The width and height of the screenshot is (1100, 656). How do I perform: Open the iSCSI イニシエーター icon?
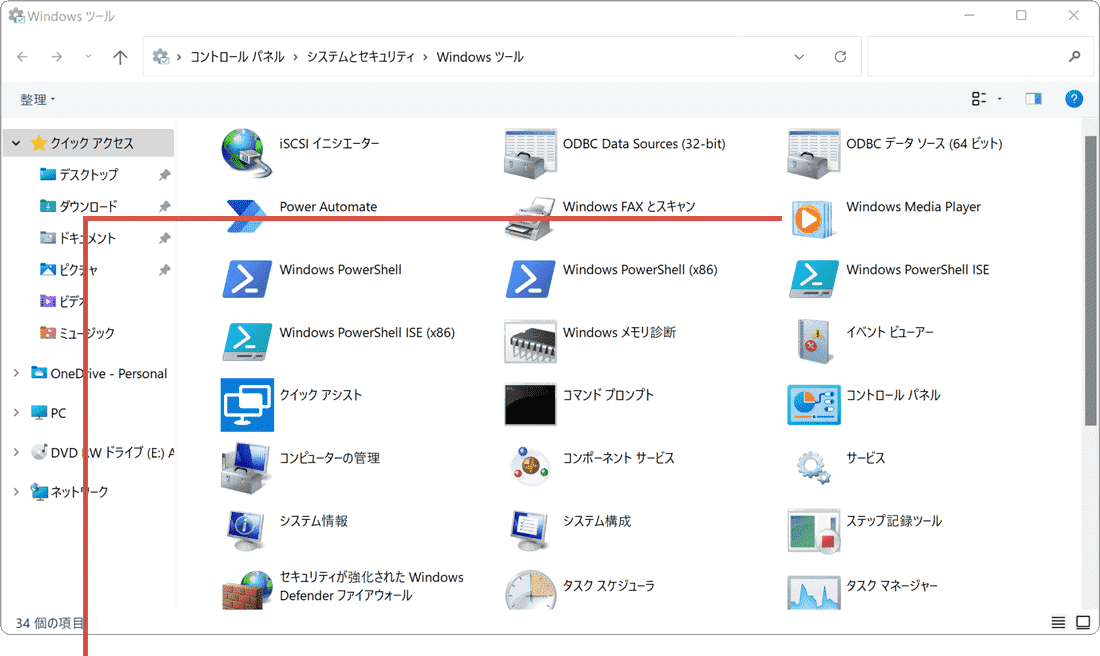246,153
